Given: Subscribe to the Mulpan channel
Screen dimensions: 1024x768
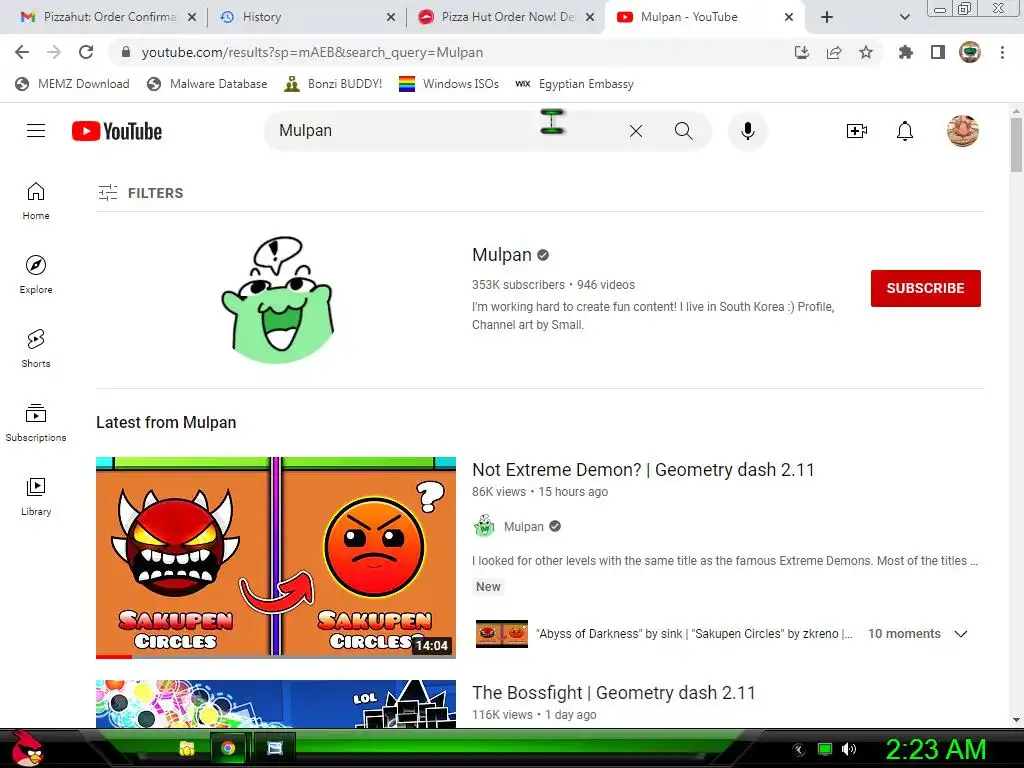Looking at the screenshot, I should point(925,288).
